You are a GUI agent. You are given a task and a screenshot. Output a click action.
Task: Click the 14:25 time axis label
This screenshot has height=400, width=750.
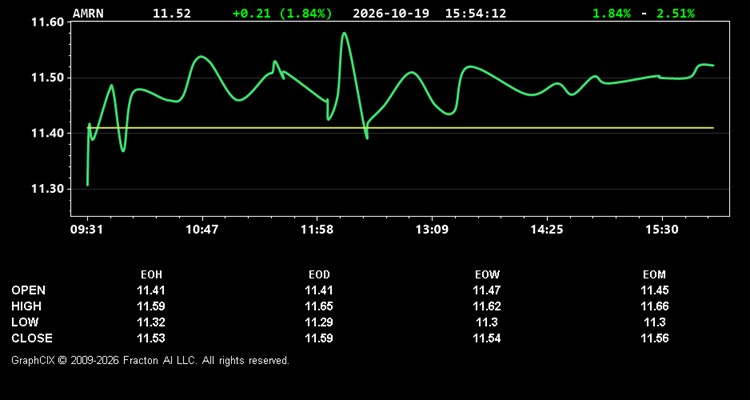(547, 230)
